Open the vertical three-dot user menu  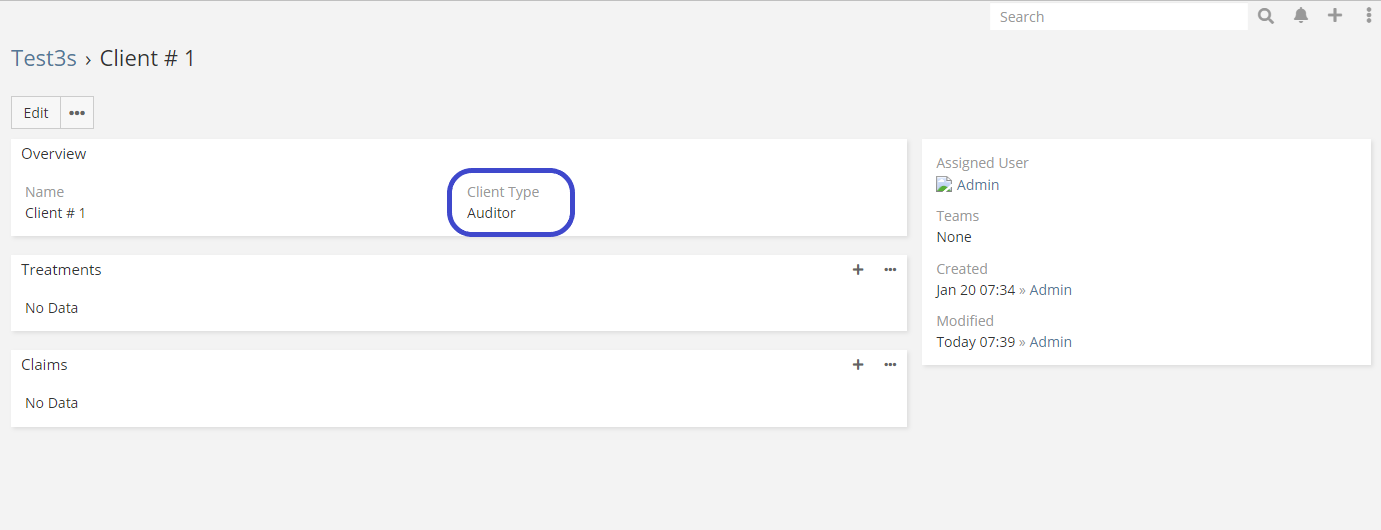tap(1368, 16)
